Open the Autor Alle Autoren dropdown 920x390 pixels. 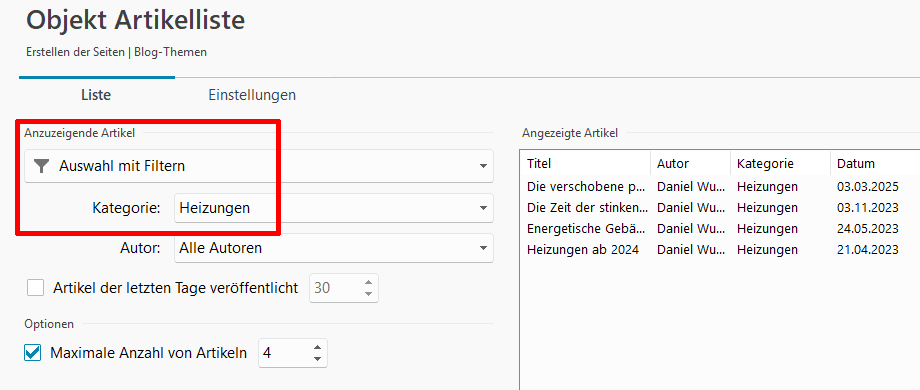coord(334,248)
